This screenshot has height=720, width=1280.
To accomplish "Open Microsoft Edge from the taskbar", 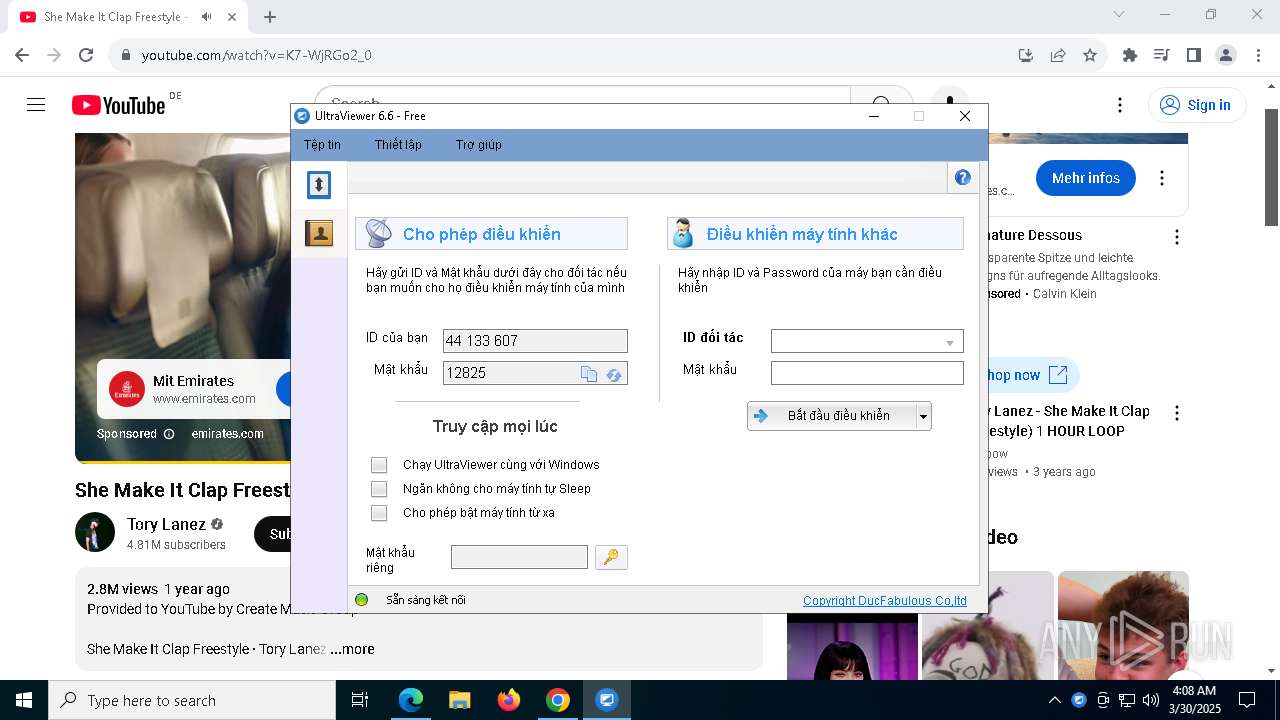I will click(x=411, y=700).
